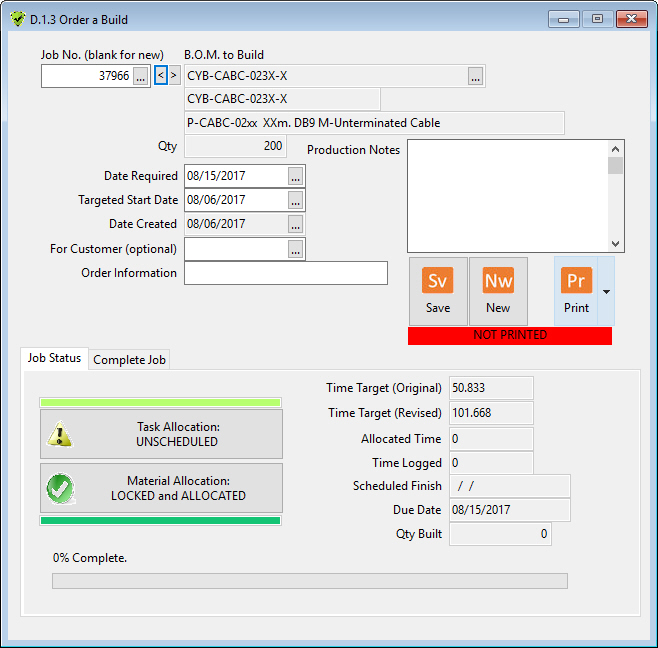Click the 0% Complete progress bar

coord(309,581)
